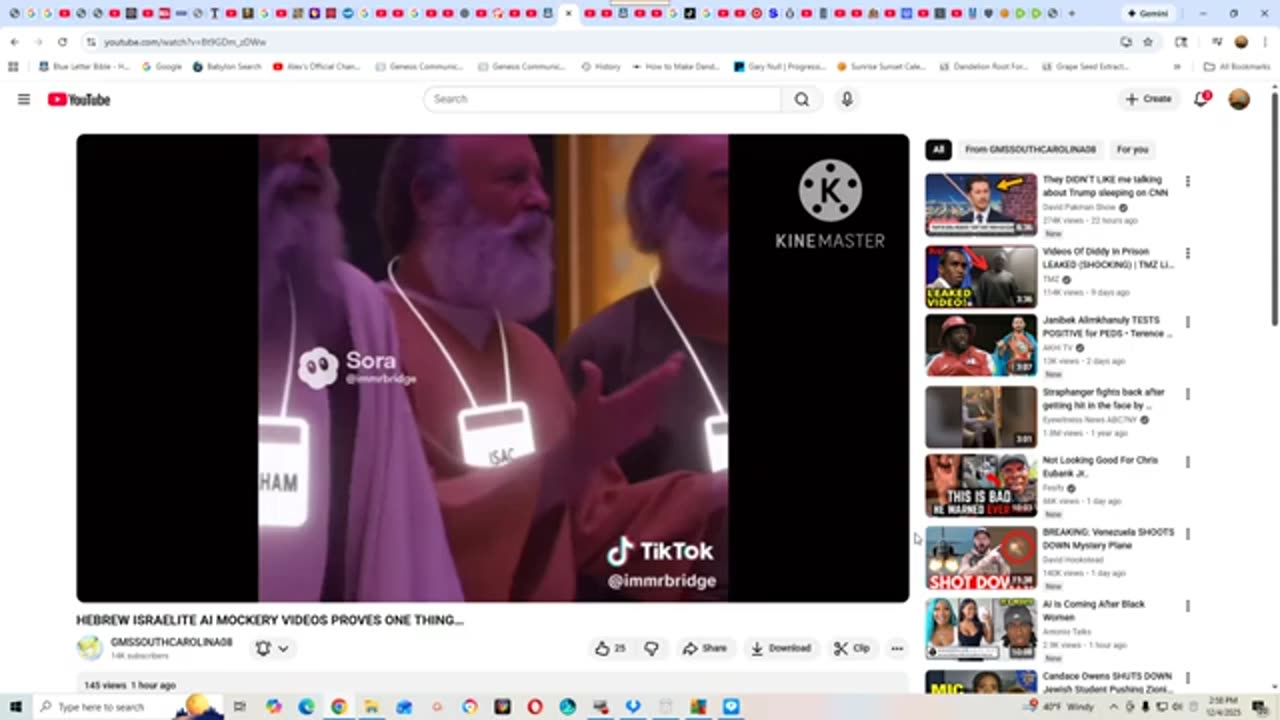1280x720 pixels.
Task: Select the All filter chip
Action: point(938,149)
